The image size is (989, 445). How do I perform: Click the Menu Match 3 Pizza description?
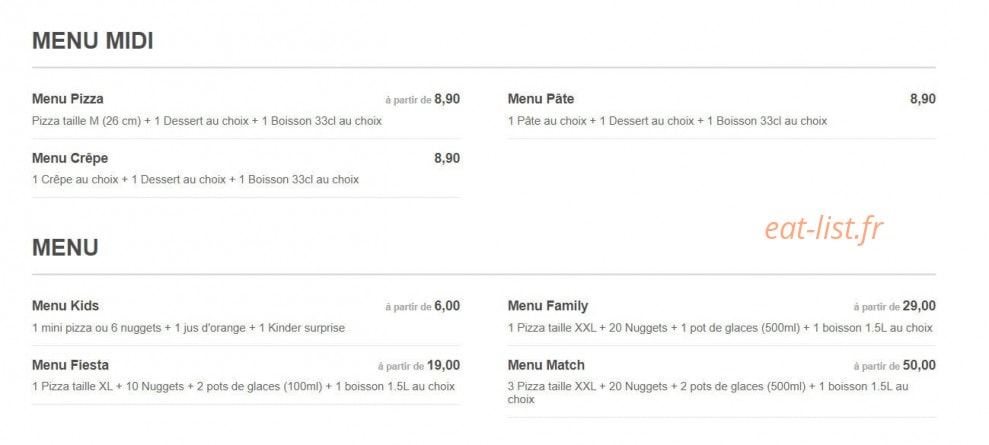[x=708, y=393]
